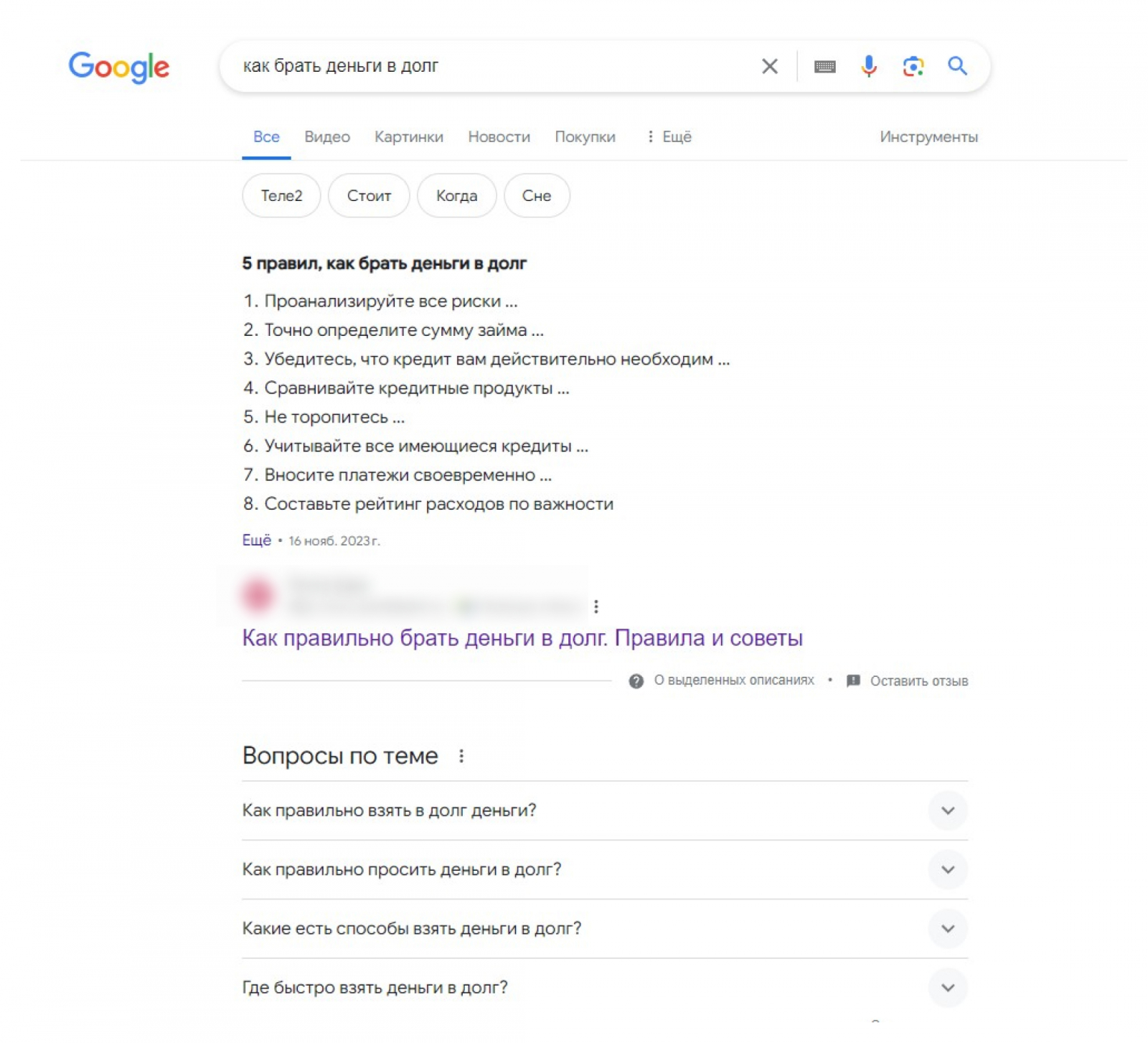Screen dimensions: 1148x1043
Task: Open the three-dot menu above the result title
Action: tap(596, 607)
